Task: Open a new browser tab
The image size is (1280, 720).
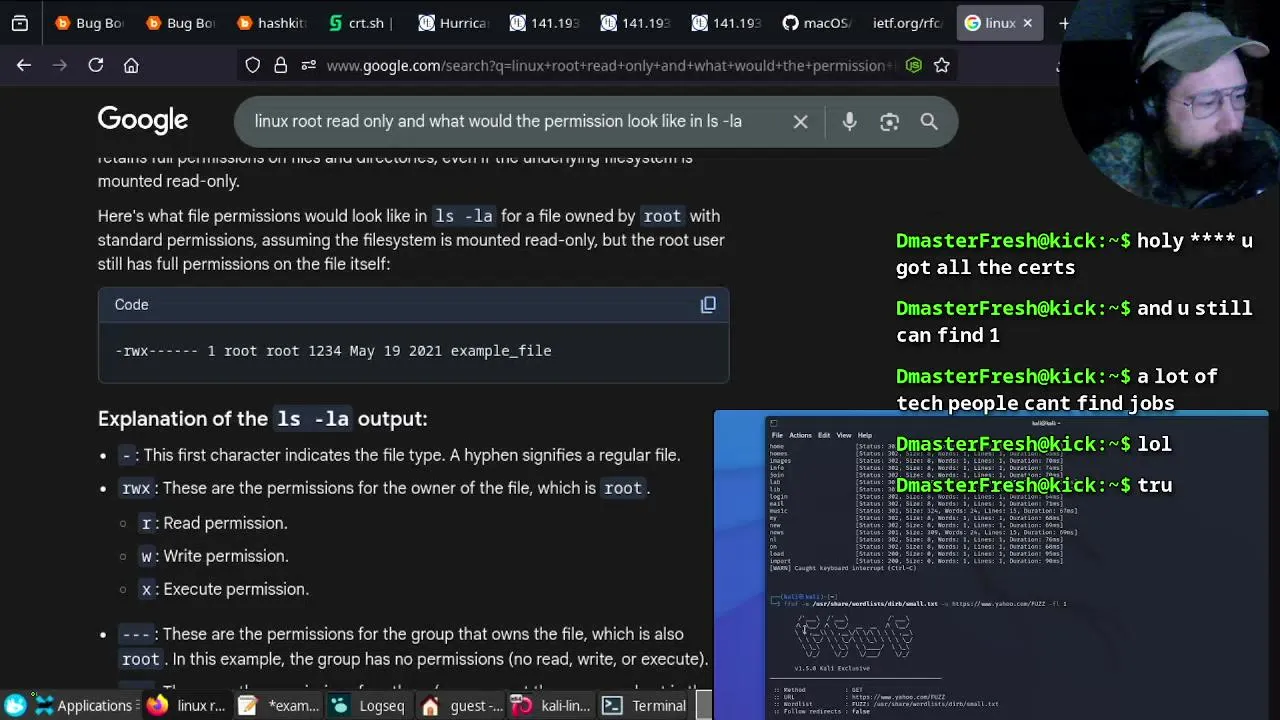Action: click(1064, 23)
